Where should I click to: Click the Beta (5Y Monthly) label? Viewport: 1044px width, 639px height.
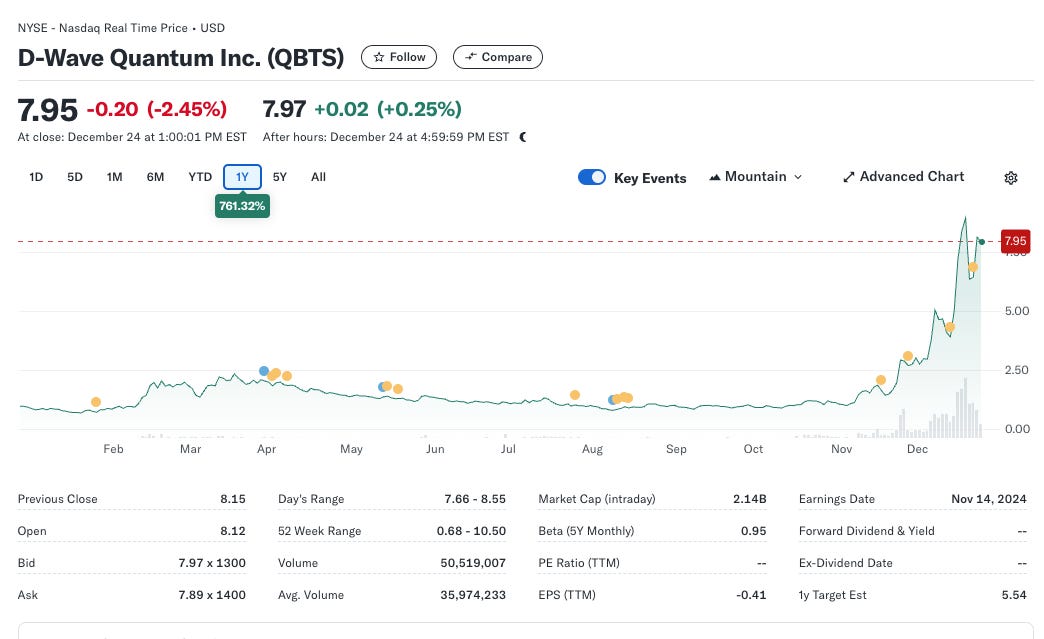tap(586, 531)
